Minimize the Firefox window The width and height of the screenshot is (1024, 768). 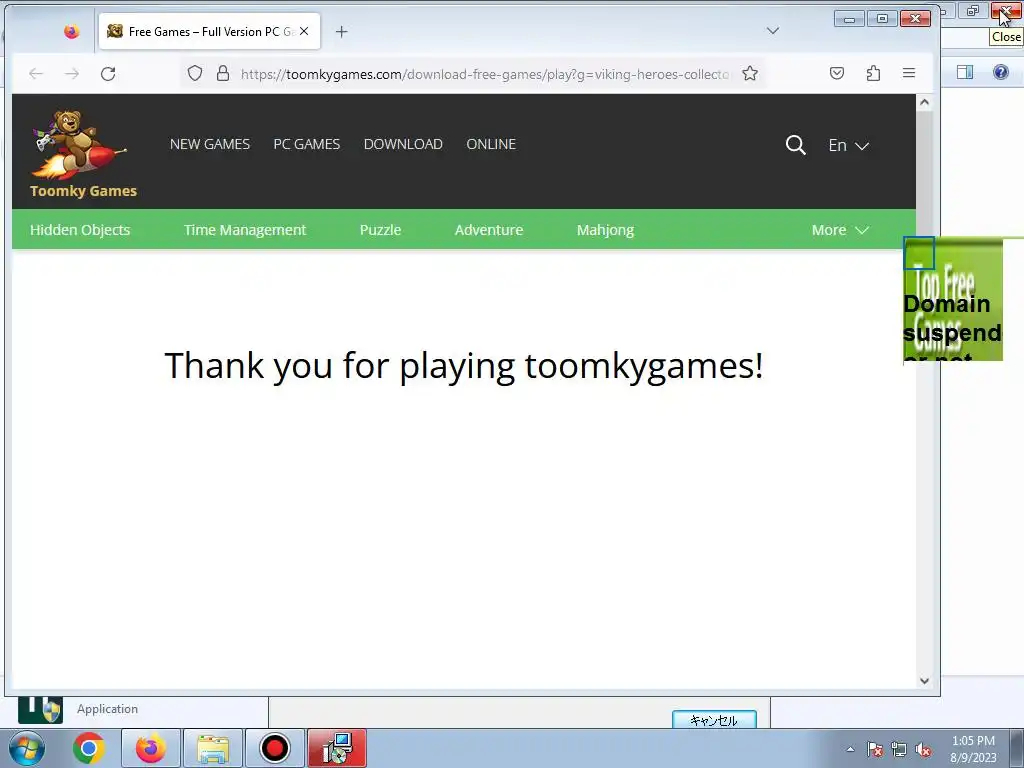click(849, 19)
